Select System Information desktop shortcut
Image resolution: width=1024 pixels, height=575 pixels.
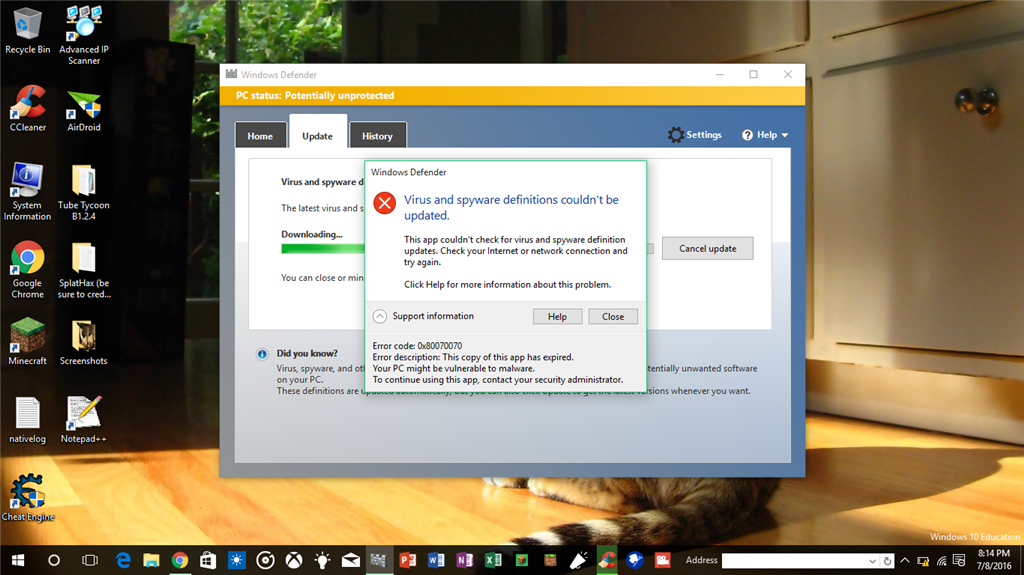pos(27,191)
